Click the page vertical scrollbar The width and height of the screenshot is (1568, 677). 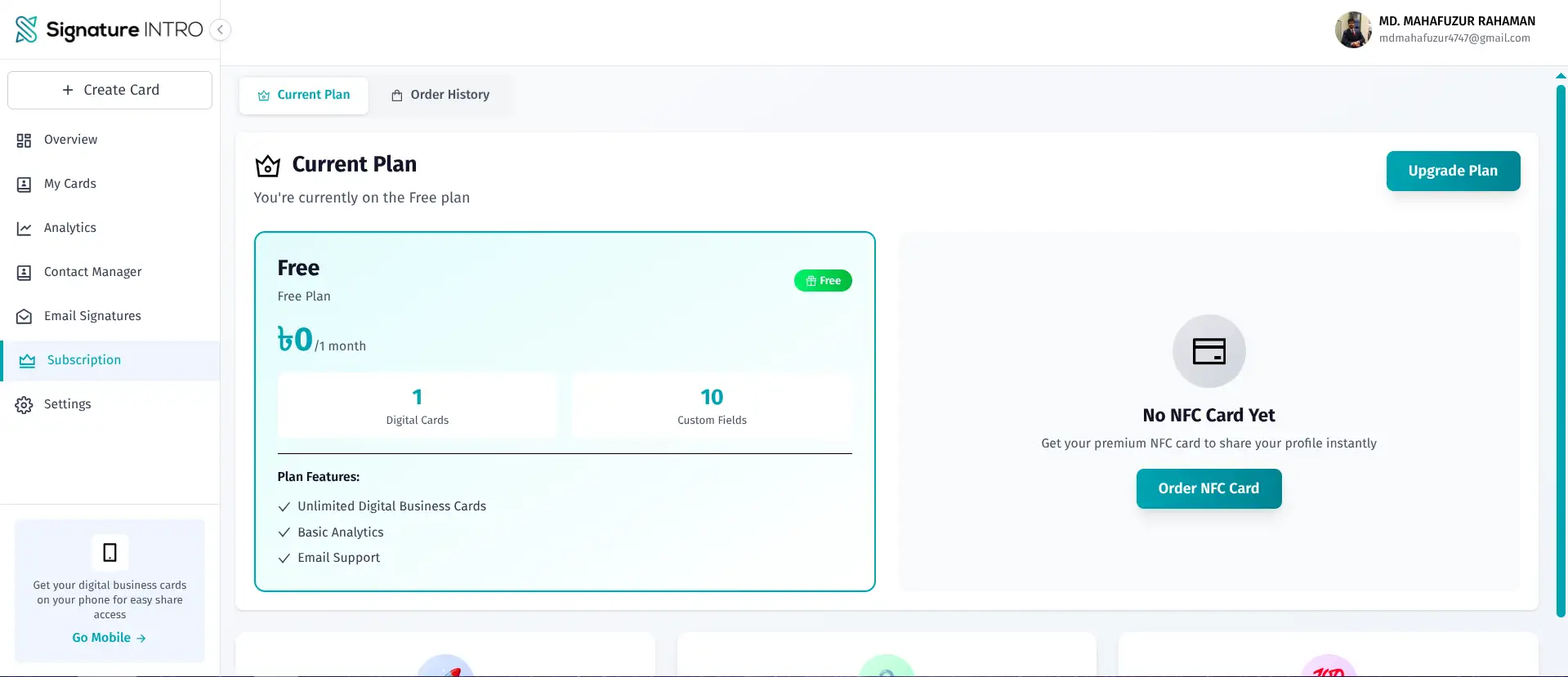click(x=1561, y=351)
